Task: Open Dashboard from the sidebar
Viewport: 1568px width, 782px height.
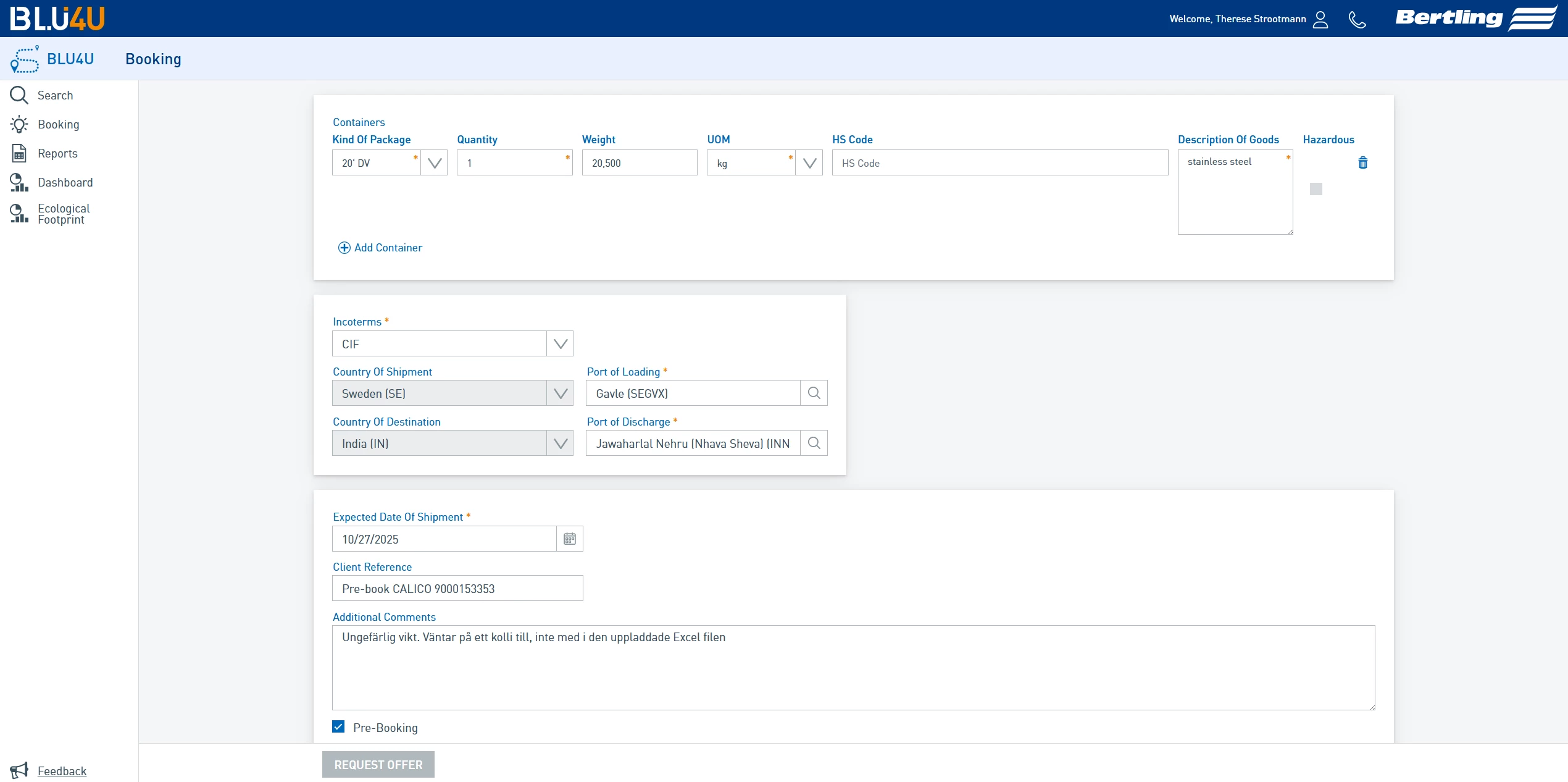Action: (65, 182)
